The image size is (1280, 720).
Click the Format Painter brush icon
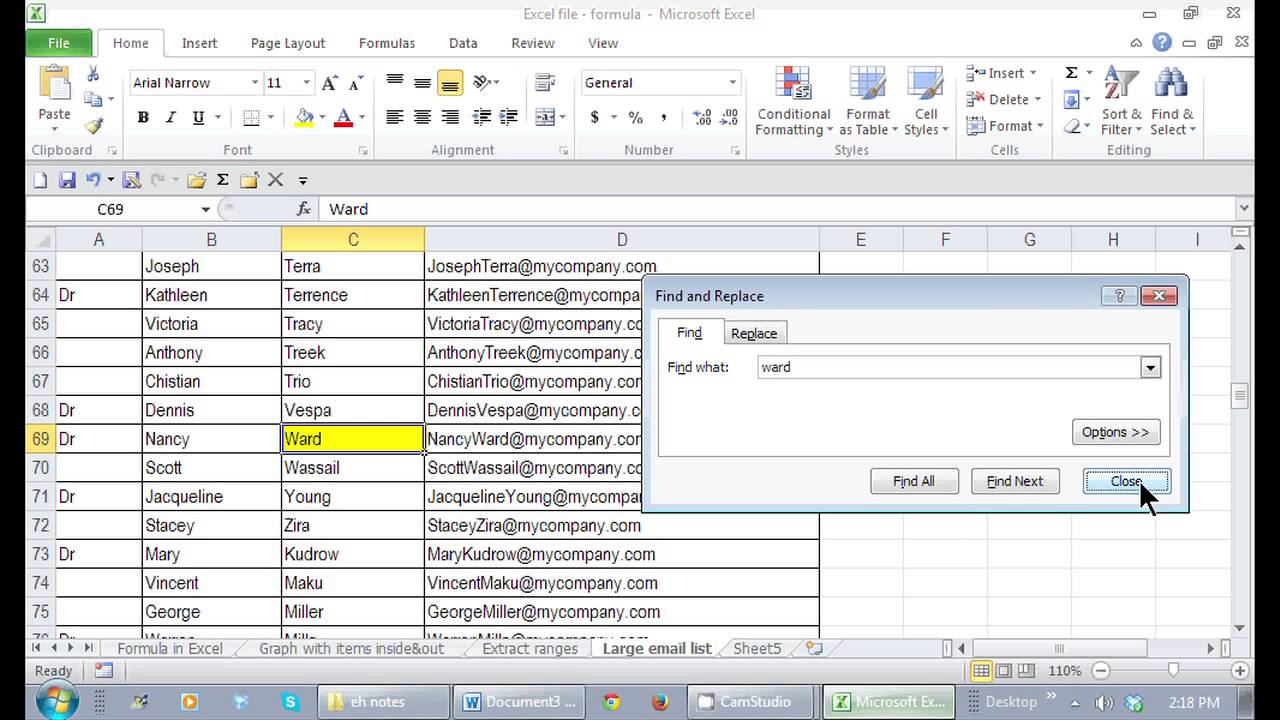coord(93,126)
